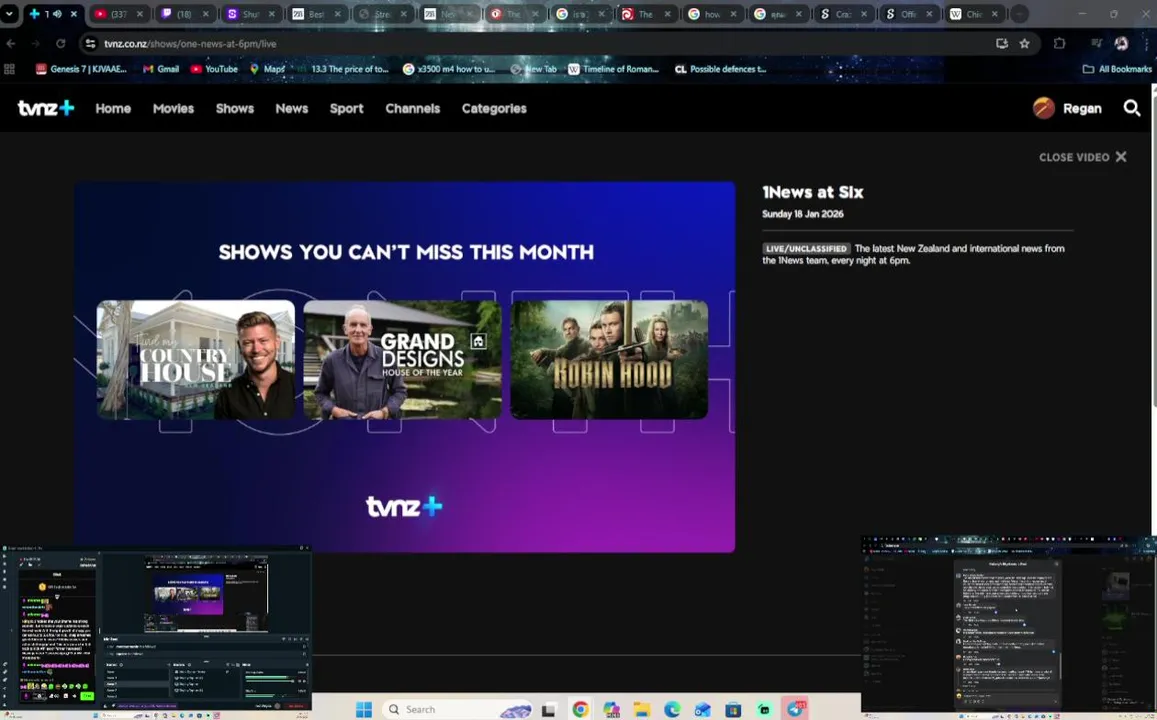This screenshot has width=1157, height=720.
Task: Switch to the 'Chic' Wikipedia tab
Action: pyautogui.click(x=975, y=14)
